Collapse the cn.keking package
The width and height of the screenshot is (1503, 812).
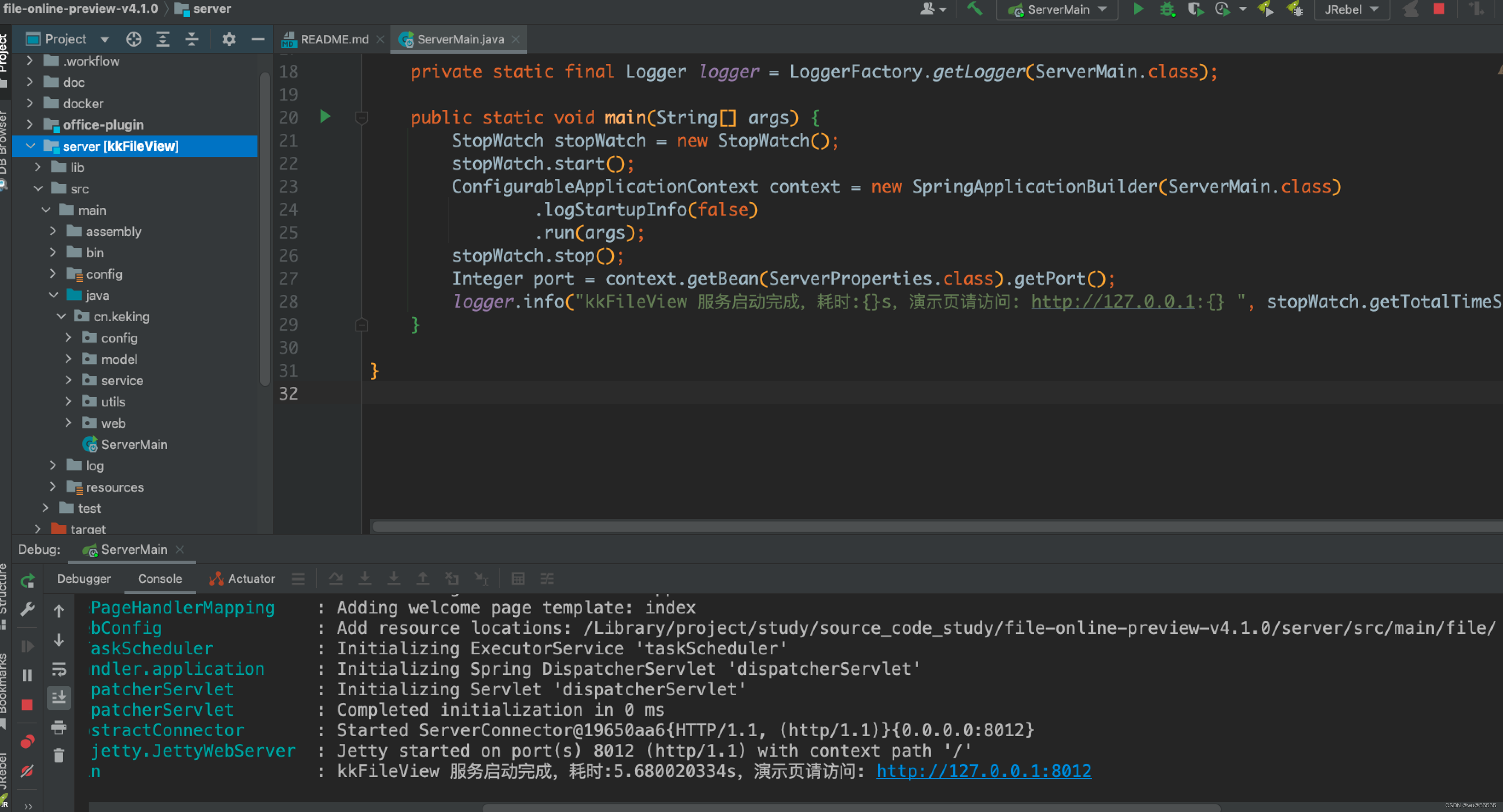pyautogui.click(x=61, y=316)
